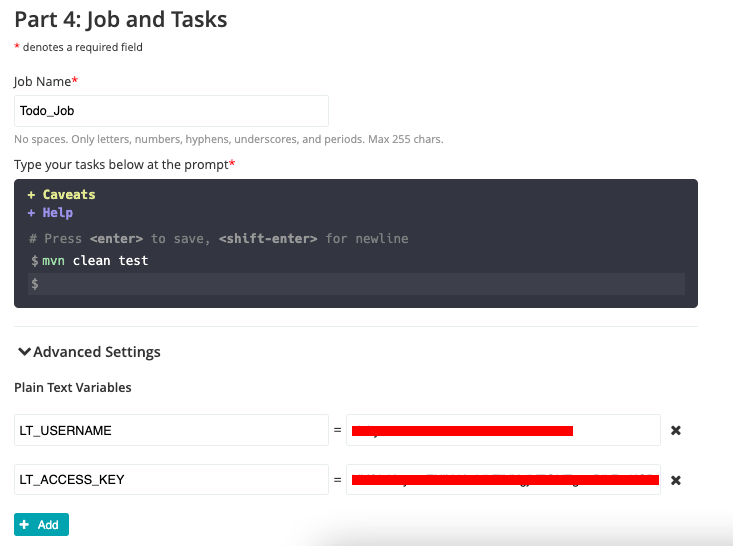Screen dimensions: 733x546
Task: Click the empty task prompt line
Action: pyautogui.click(x=360, y=284)
